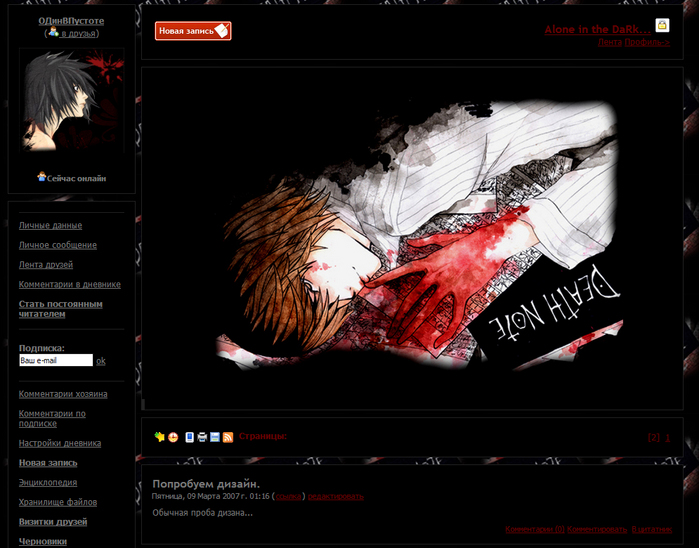
Task: Click the Новая запись red button
Action: (x=193, y=31)
